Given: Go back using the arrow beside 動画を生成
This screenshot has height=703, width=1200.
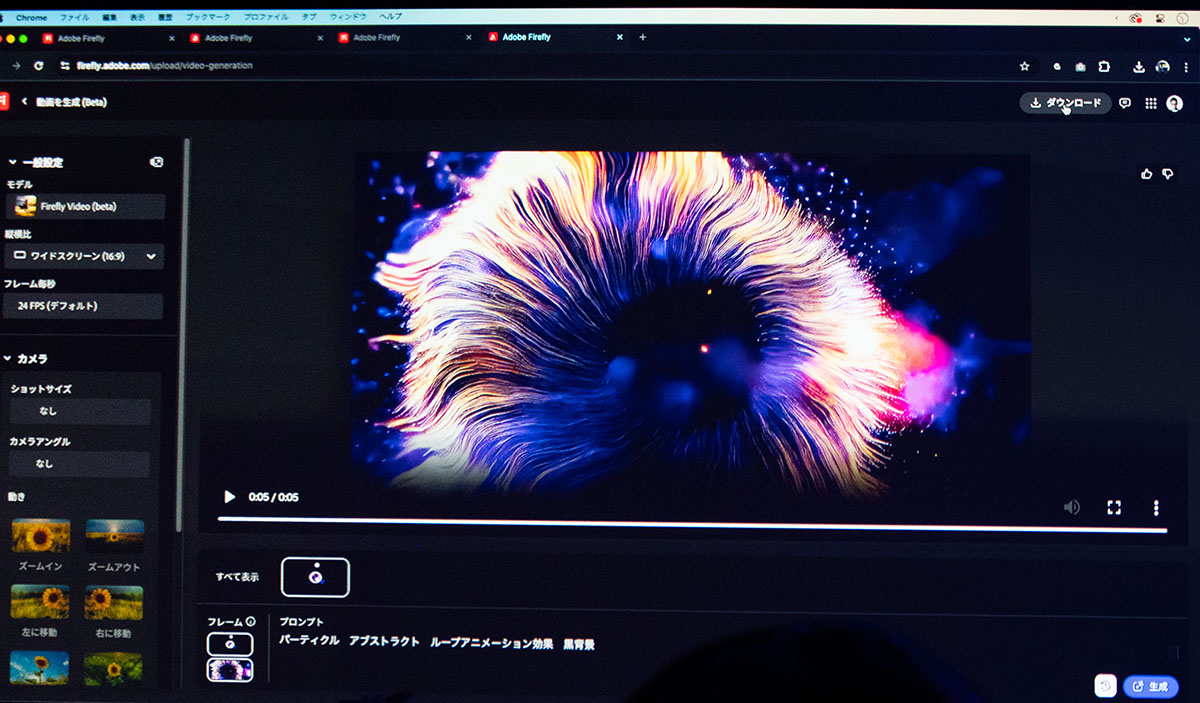Looking at the screenshot, I should [x=24, y=102].
